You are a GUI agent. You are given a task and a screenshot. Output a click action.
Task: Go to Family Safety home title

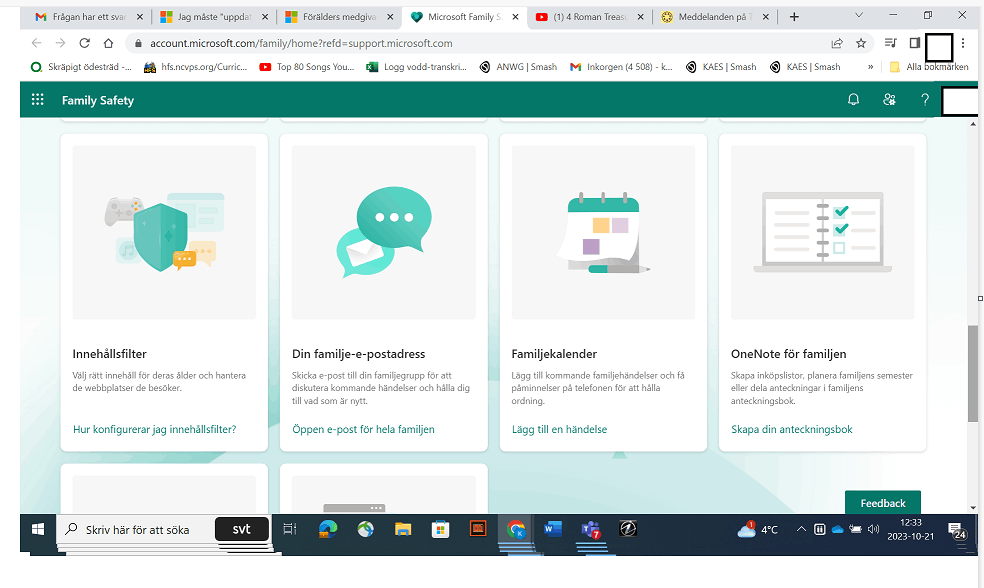tap(98, 100)
